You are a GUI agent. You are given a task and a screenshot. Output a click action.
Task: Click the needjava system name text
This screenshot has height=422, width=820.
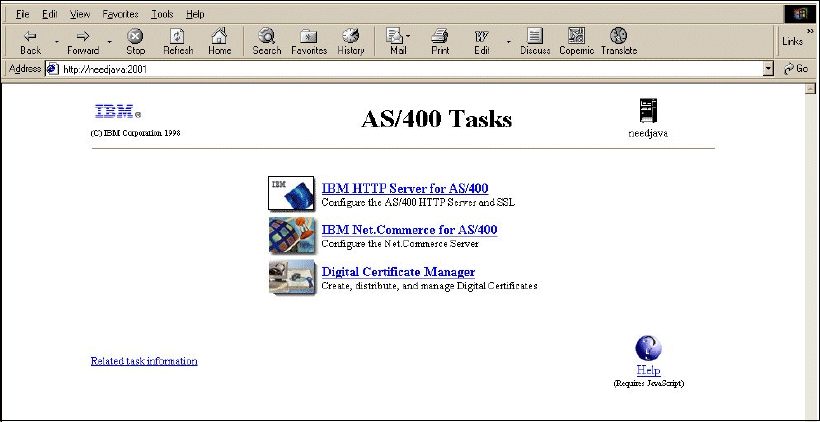[x=648, y=133]
